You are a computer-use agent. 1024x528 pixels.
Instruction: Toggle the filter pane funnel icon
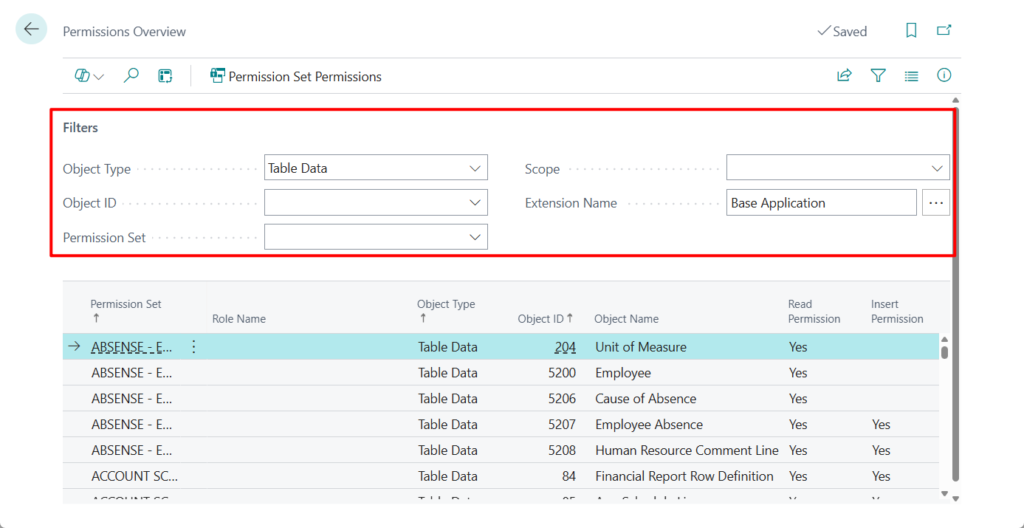tap(878, 76)
